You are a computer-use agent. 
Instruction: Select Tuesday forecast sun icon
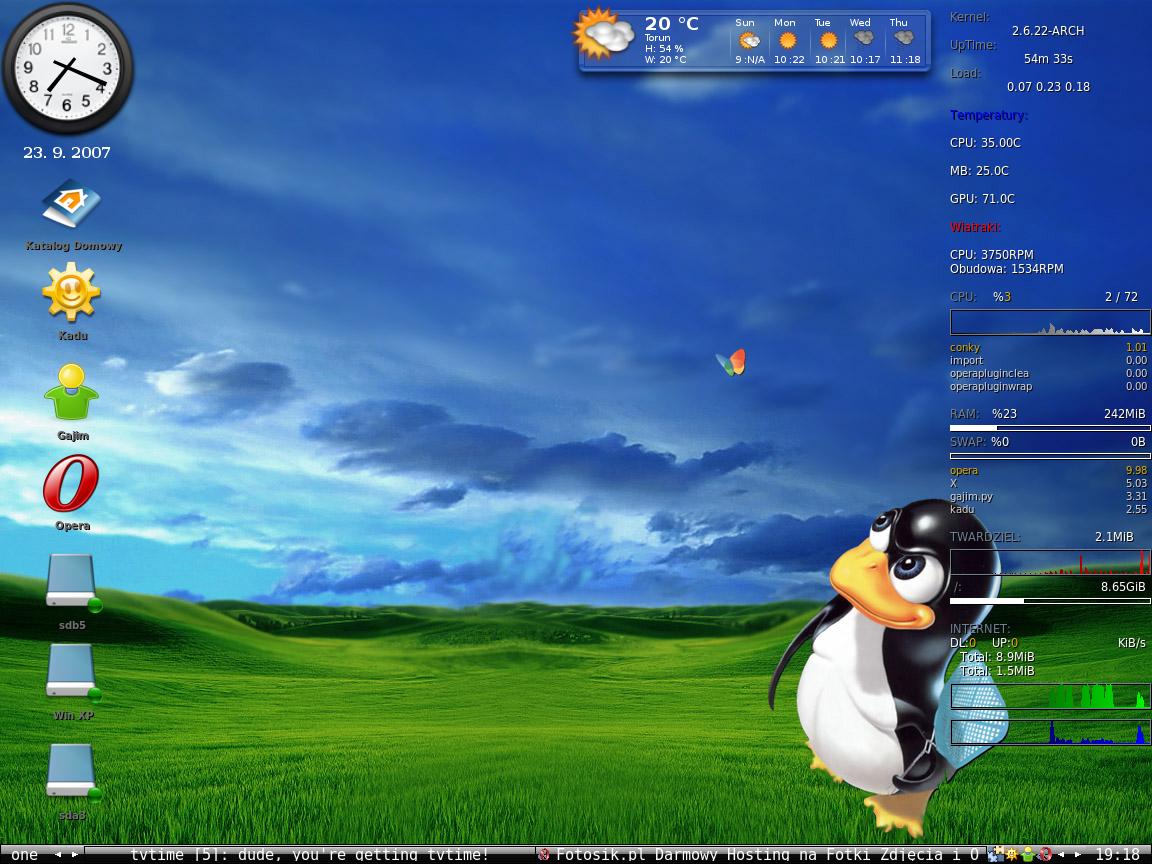tap(828, 40)
